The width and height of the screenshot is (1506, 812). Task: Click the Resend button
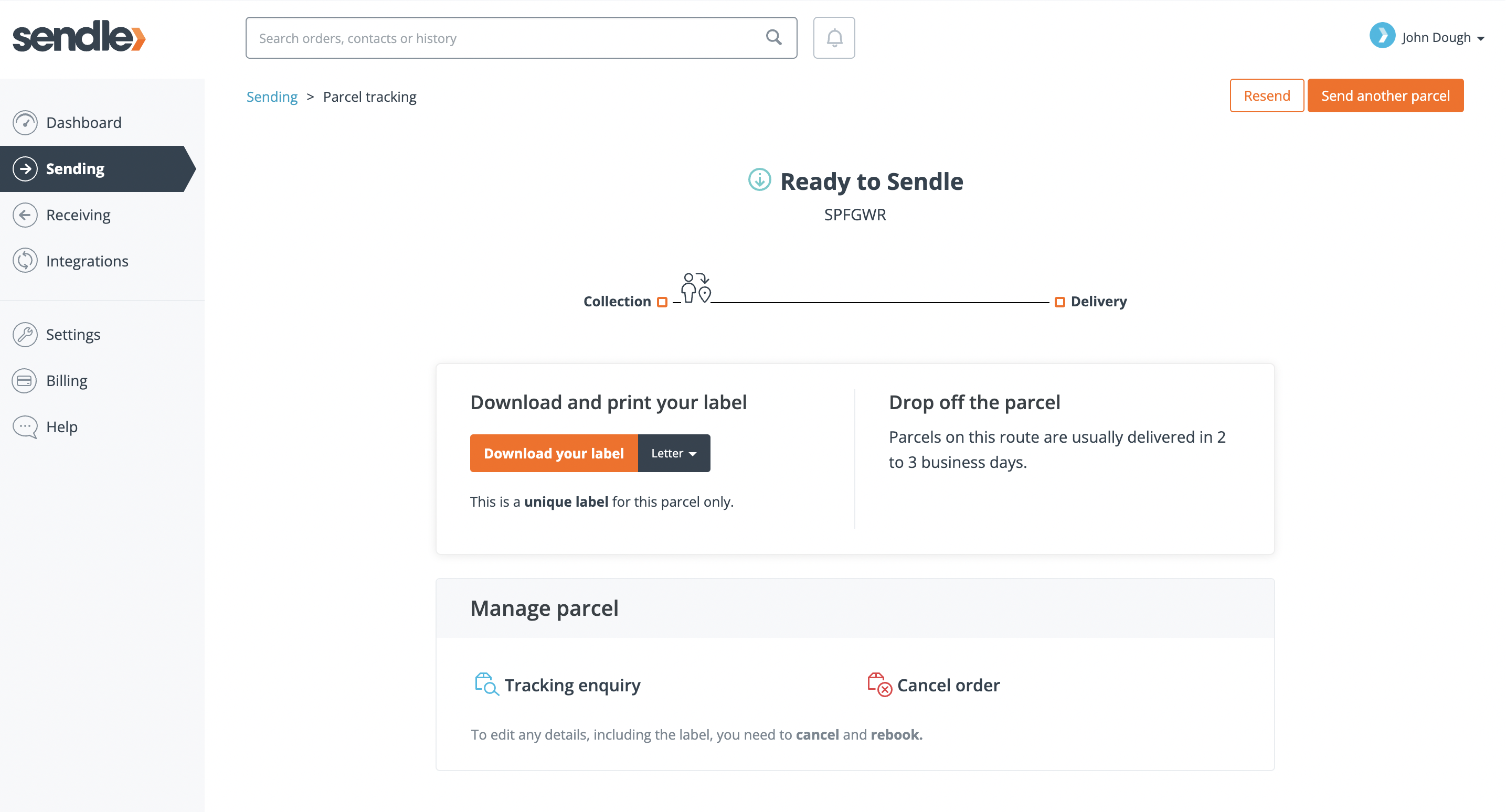click(1266, 95)
